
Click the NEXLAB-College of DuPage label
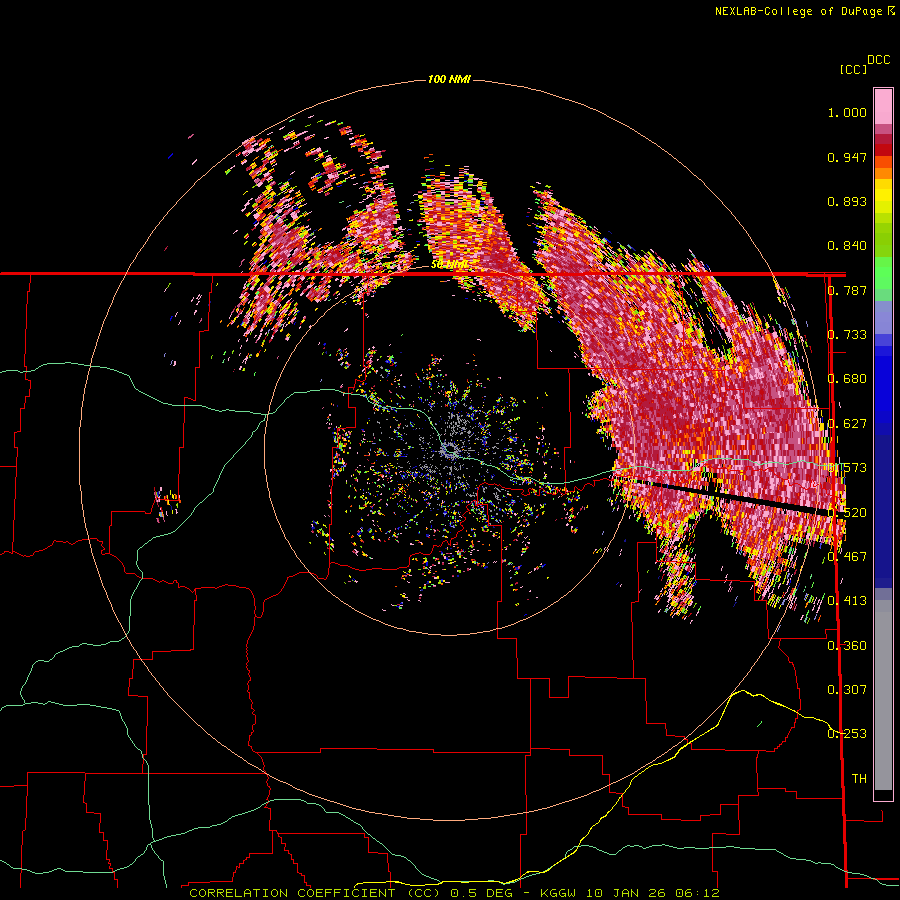[x=804, y=11]
